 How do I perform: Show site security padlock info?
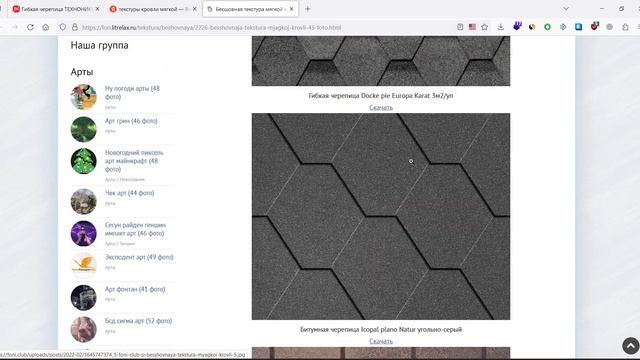tap(75, 27)
